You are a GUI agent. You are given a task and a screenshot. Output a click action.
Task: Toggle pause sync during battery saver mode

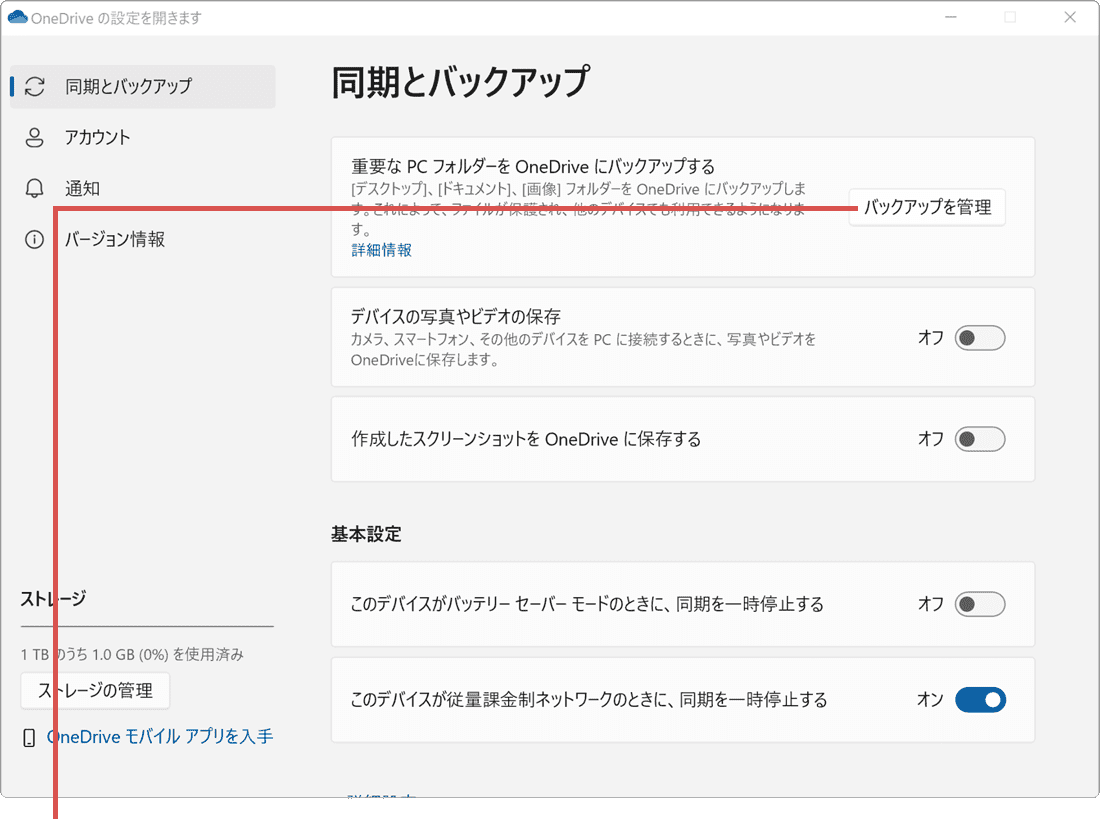pos(979,604)
